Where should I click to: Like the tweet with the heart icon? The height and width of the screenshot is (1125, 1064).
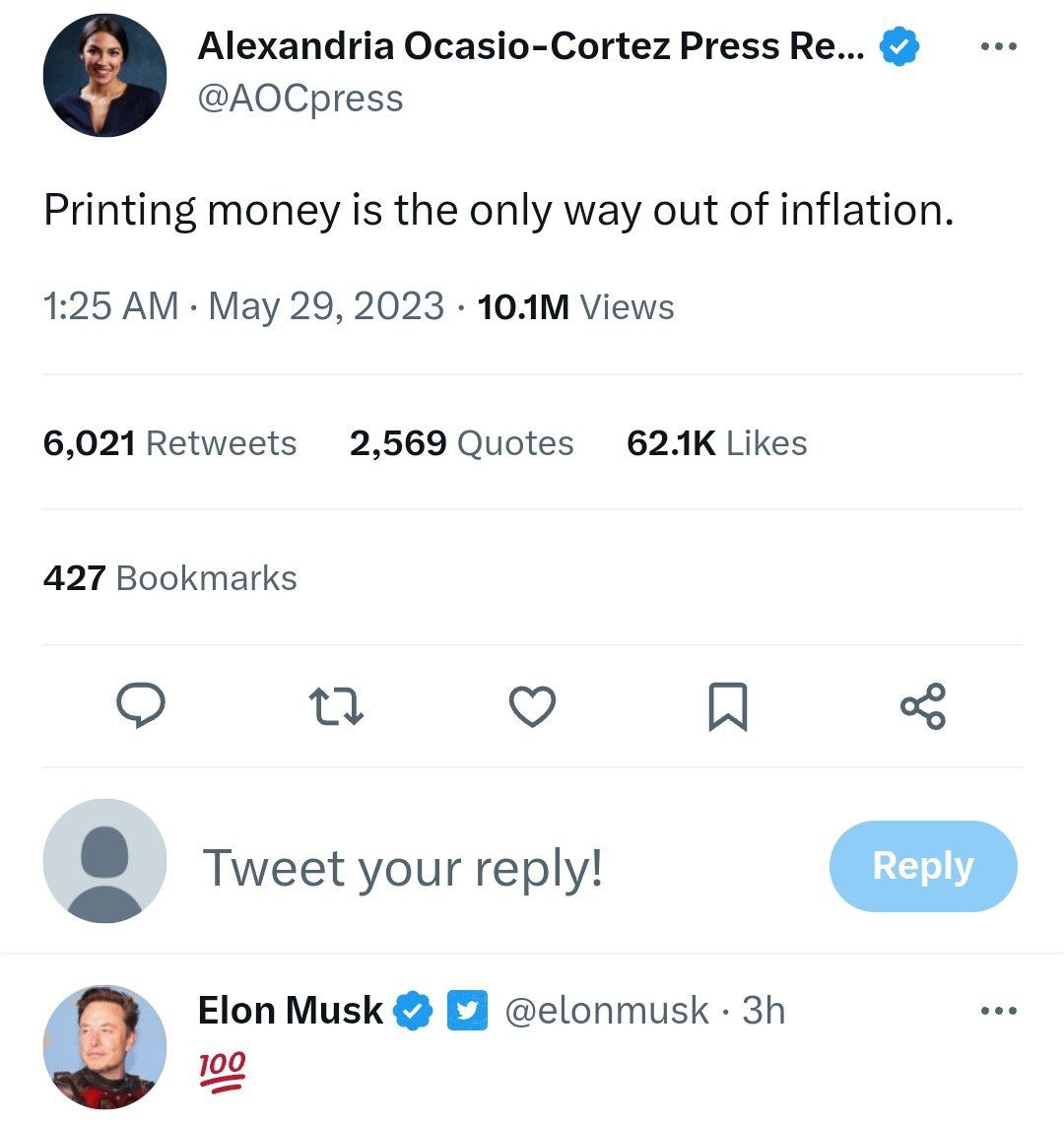click(532, 707)
